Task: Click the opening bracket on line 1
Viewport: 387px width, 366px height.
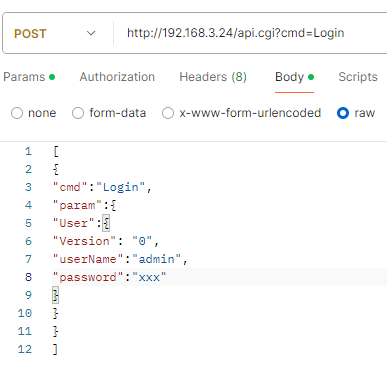Action: pos(56,151)
